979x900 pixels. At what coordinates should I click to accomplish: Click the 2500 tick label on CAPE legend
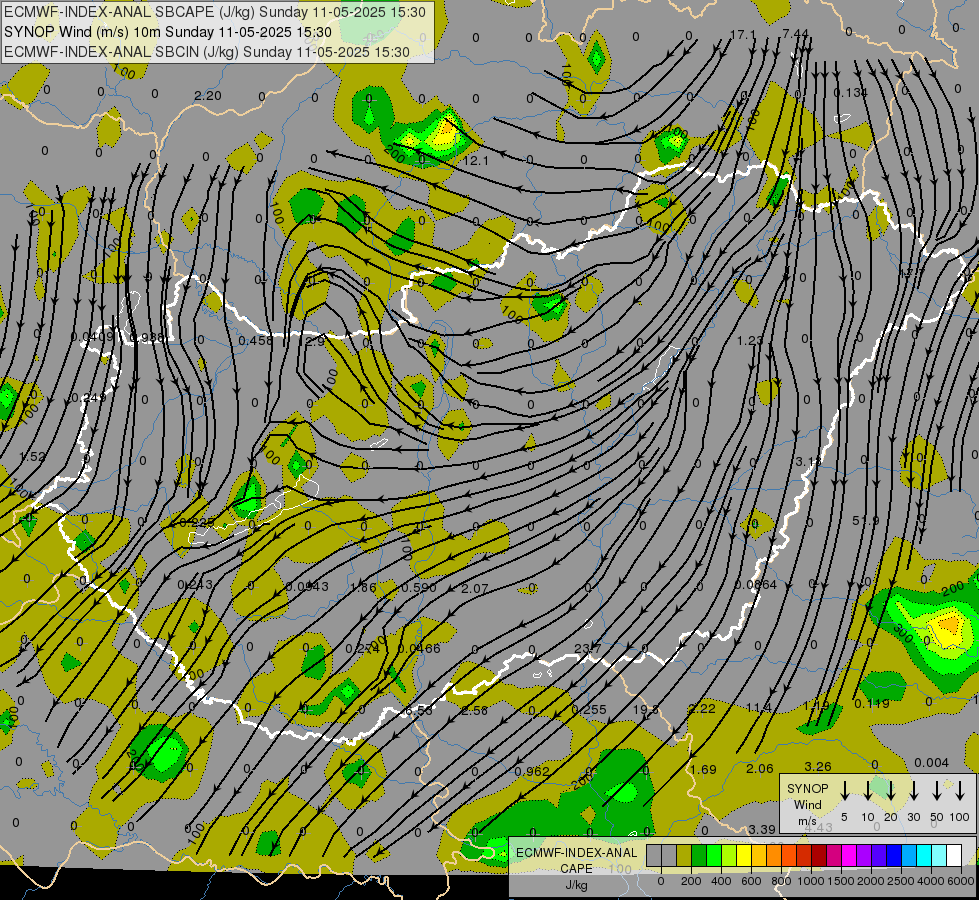coord(901,881)
